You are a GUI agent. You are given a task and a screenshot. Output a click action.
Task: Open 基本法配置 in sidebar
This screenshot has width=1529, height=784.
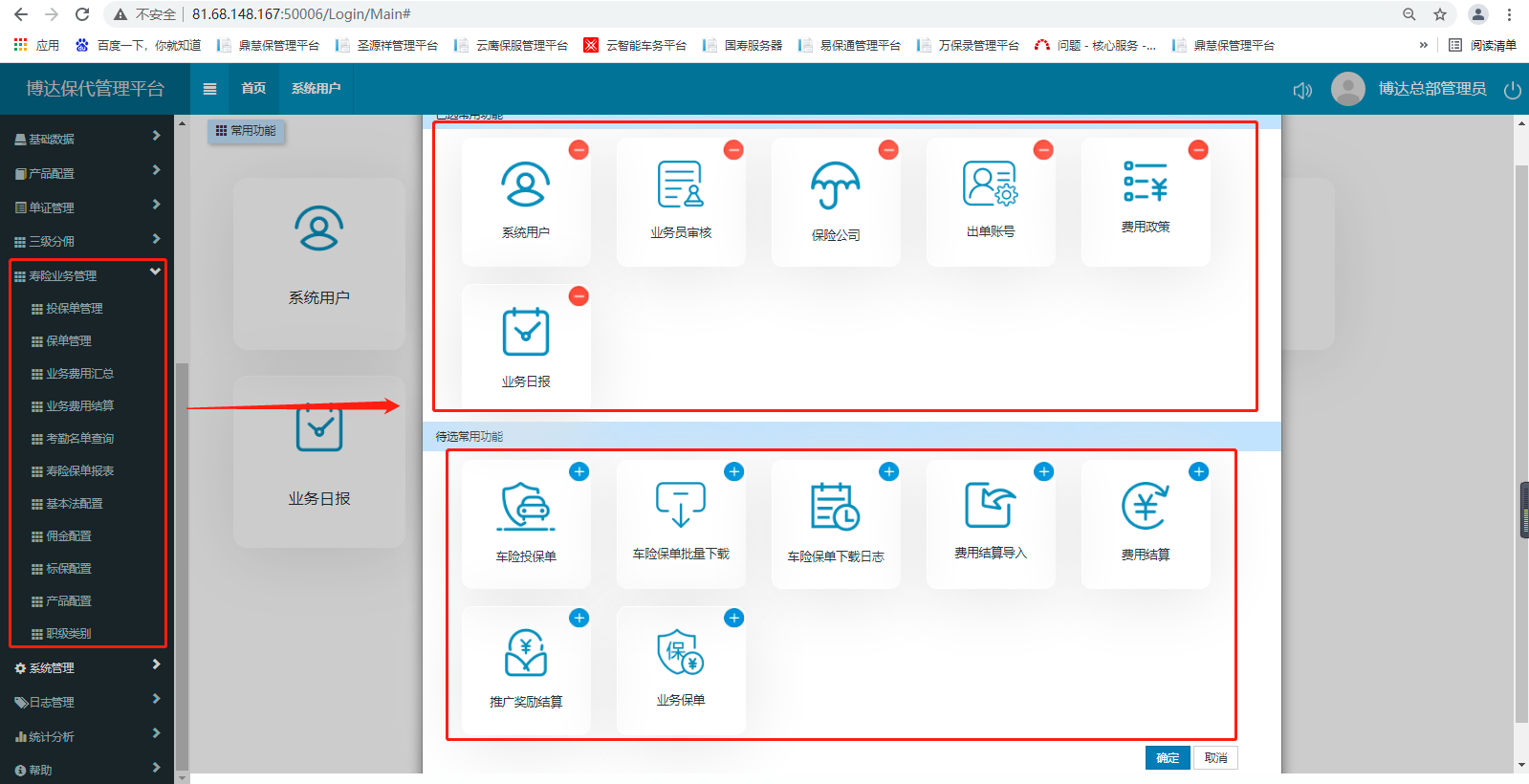[75, 504]
